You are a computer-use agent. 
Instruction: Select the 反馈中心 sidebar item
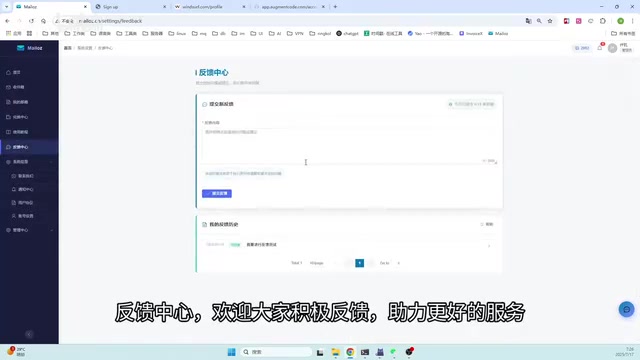point(29,147)
